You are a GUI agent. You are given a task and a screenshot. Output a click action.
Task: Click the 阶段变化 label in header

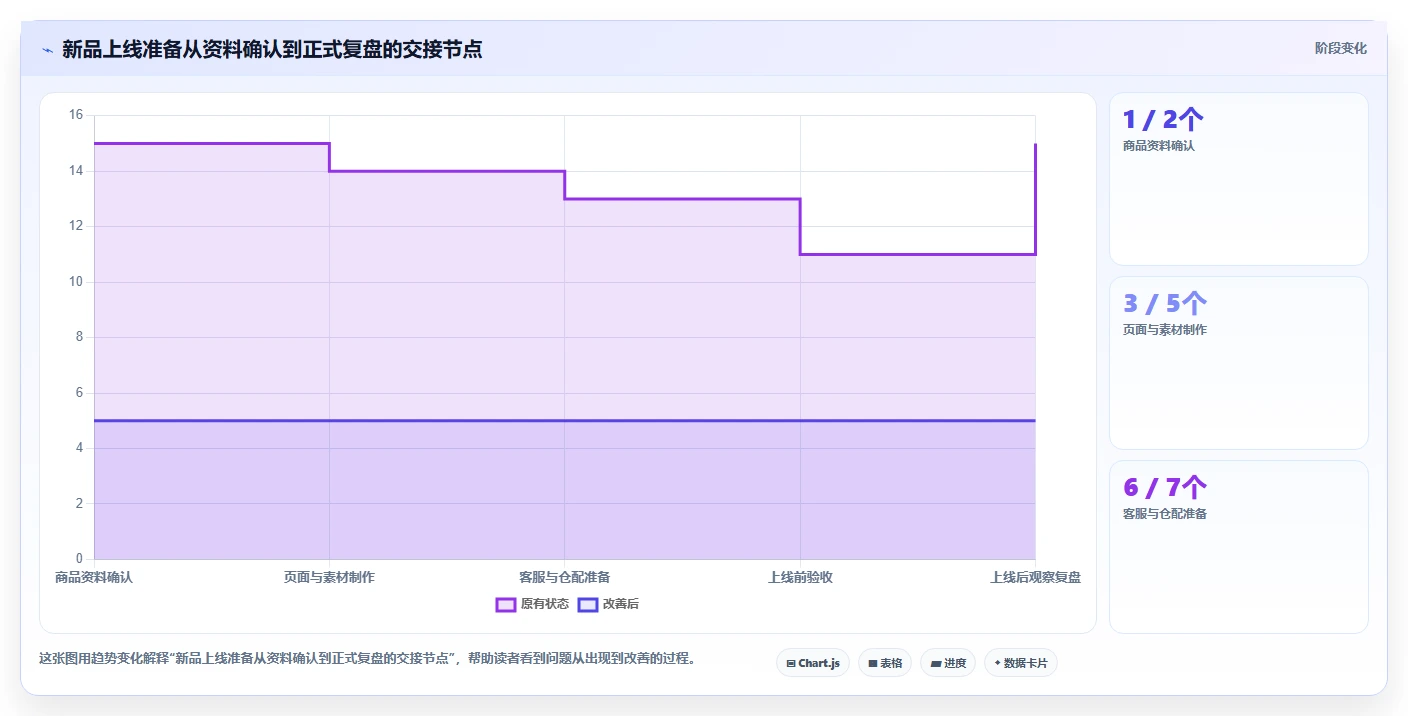pos(1341,48)
